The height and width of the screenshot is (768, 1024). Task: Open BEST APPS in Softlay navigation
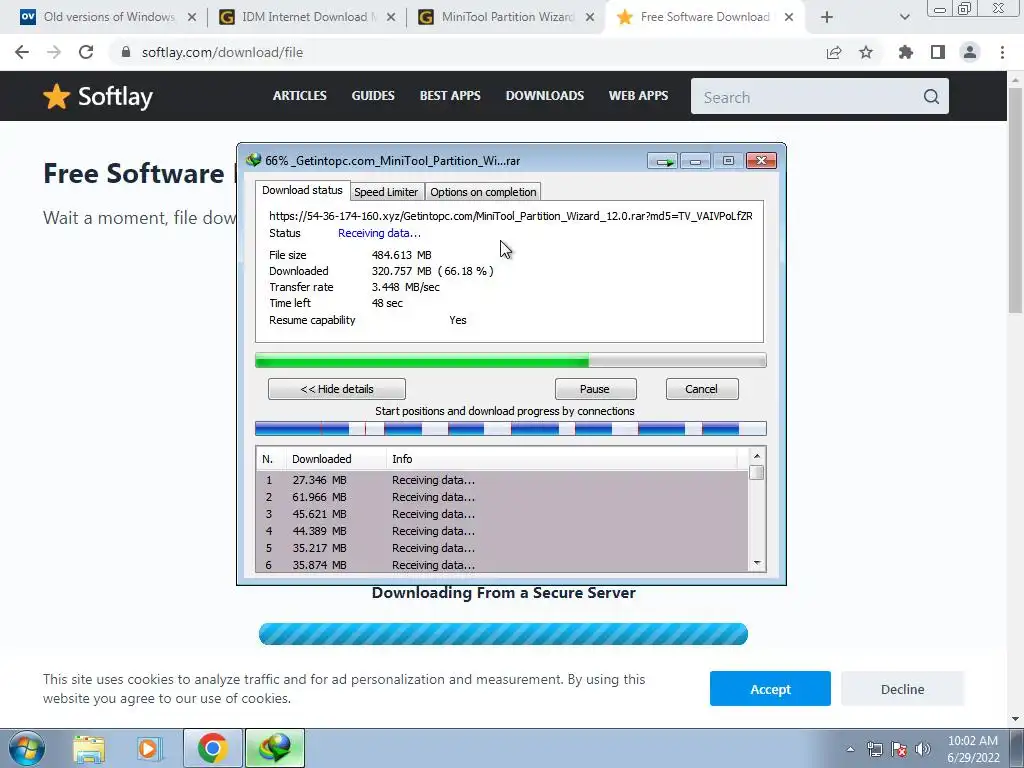(450, 95)
